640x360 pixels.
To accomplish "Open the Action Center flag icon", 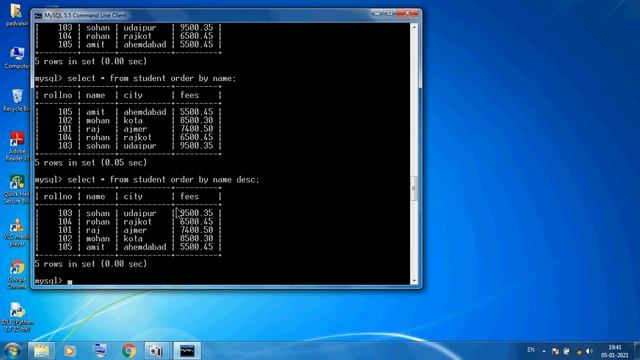I will tap(555, 351).
